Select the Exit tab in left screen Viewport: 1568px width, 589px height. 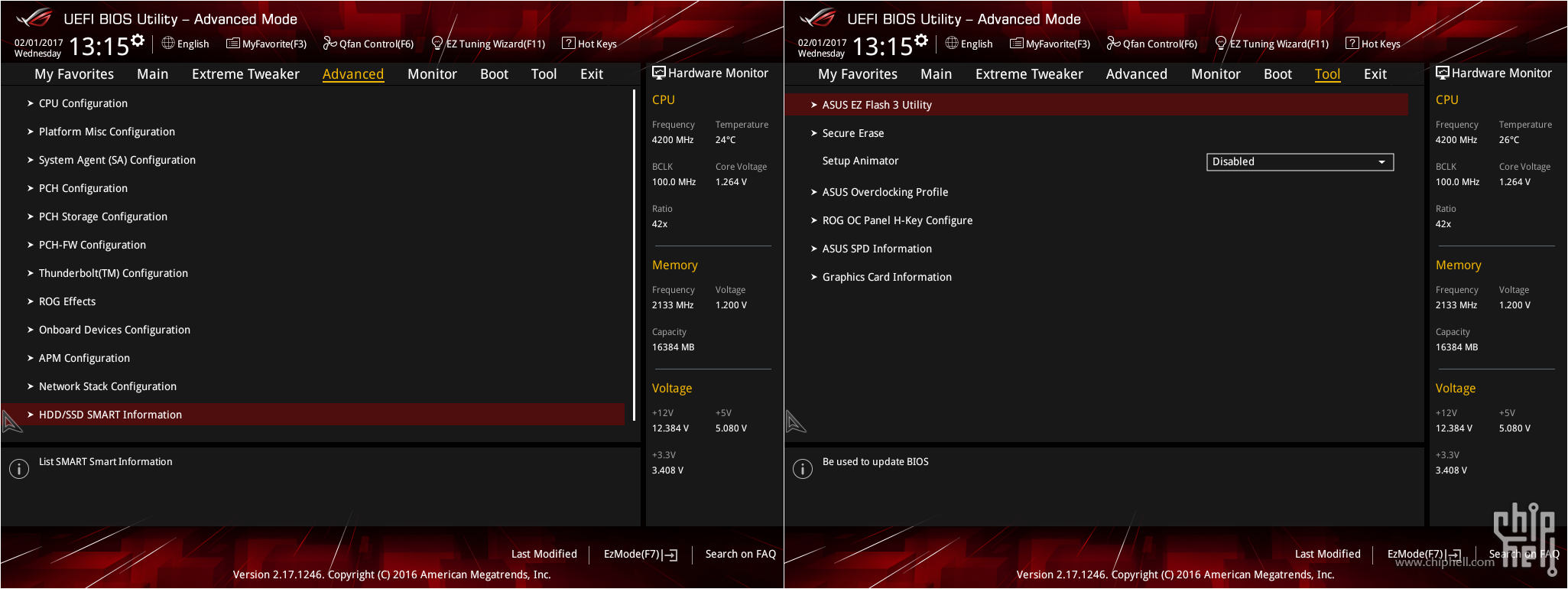[592, 74]
